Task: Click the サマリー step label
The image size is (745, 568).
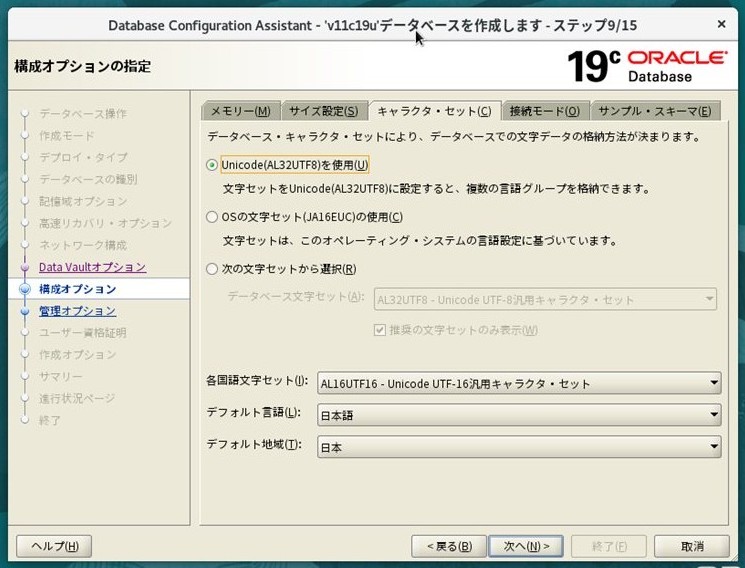Action: click(61, 376)
